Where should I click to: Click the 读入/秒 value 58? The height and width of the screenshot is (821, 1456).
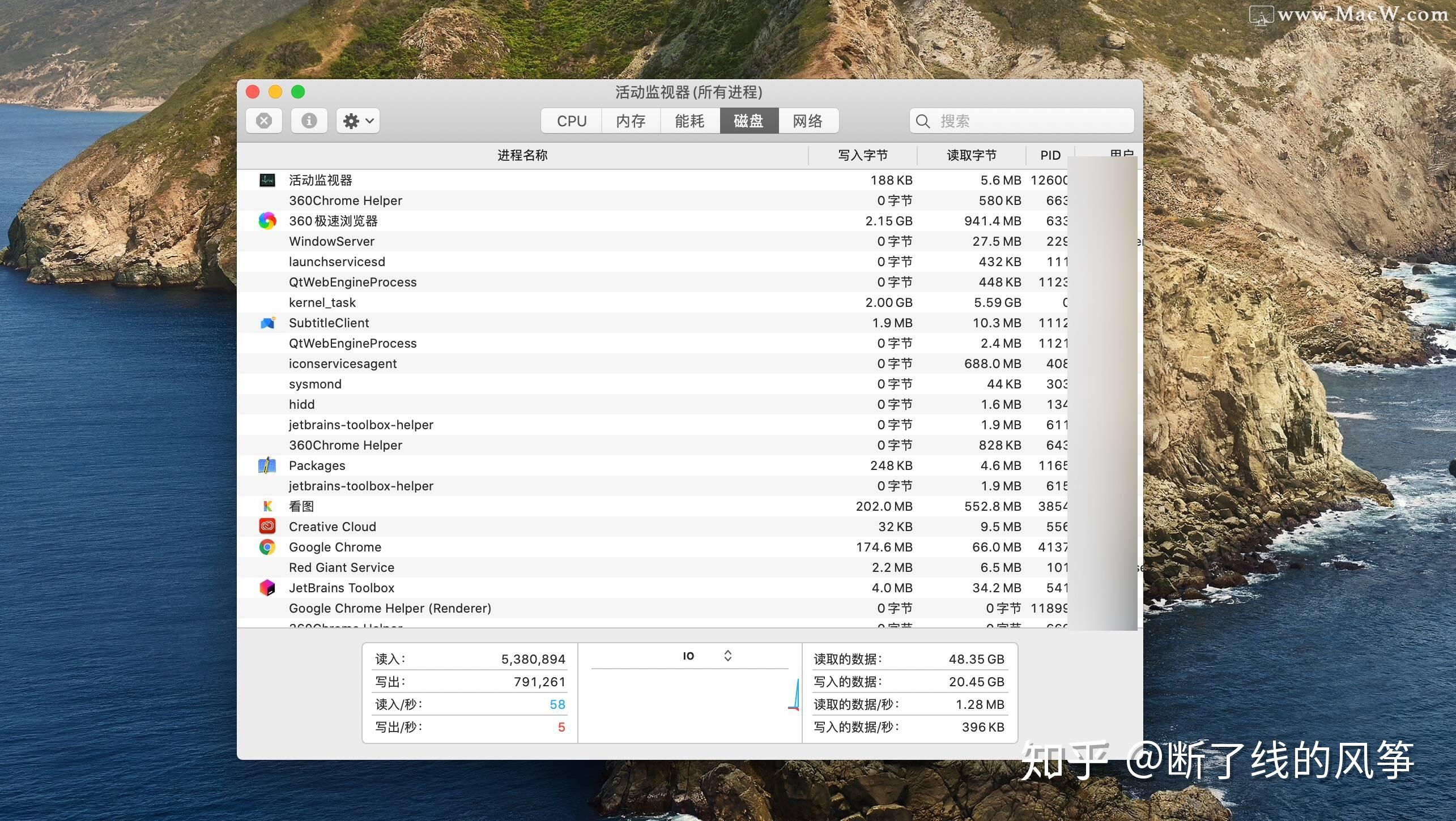click(557, 704)
